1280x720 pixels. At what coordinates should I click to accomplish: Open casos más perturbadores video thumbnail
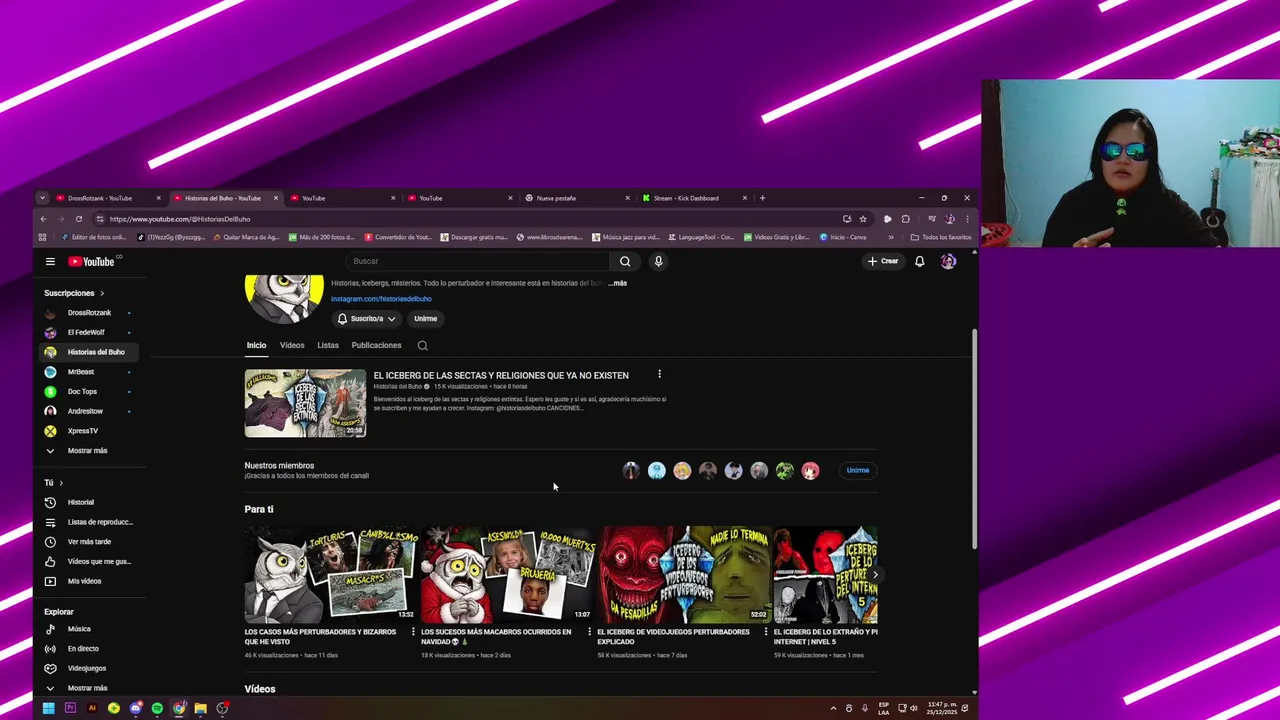tap(331, 575)
